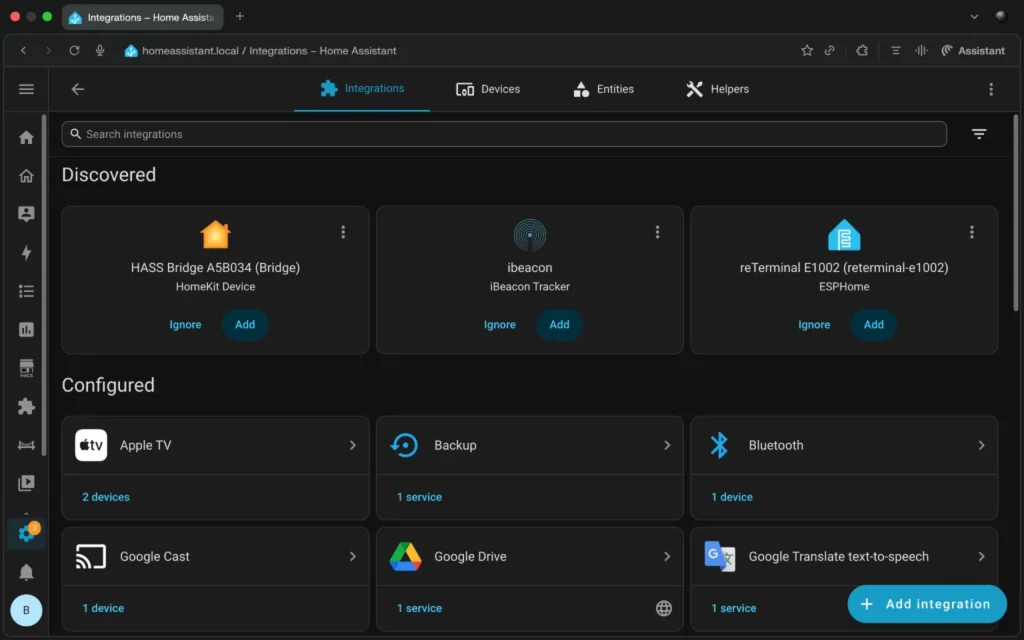Click the Apple TV integration logo
Viewport: 1024px width, 640px height.
(91, 445)
